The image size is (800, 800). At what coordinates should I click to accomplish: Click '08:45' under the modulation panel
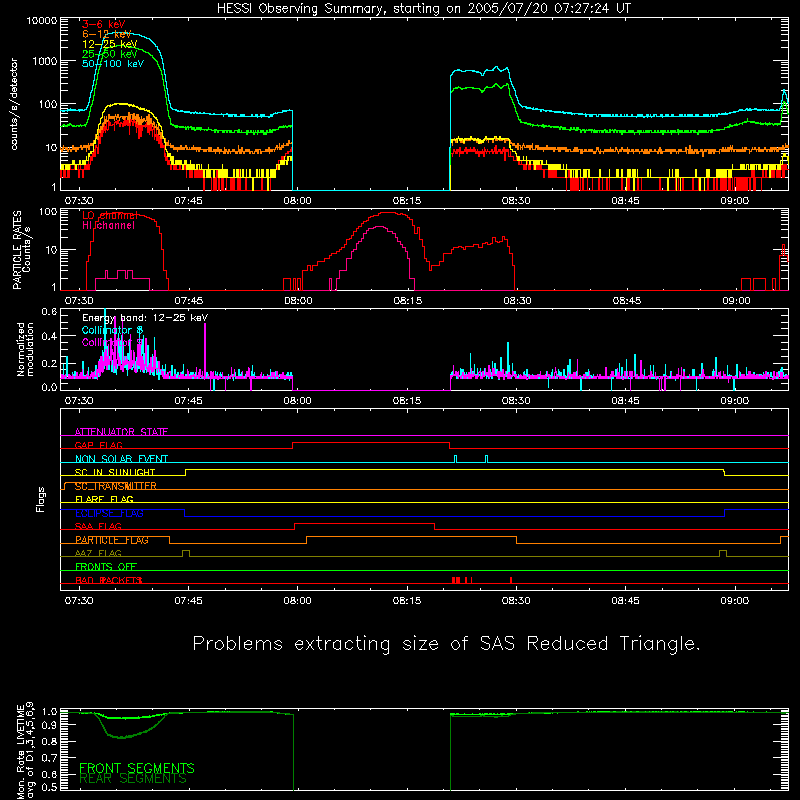point(625,401)
